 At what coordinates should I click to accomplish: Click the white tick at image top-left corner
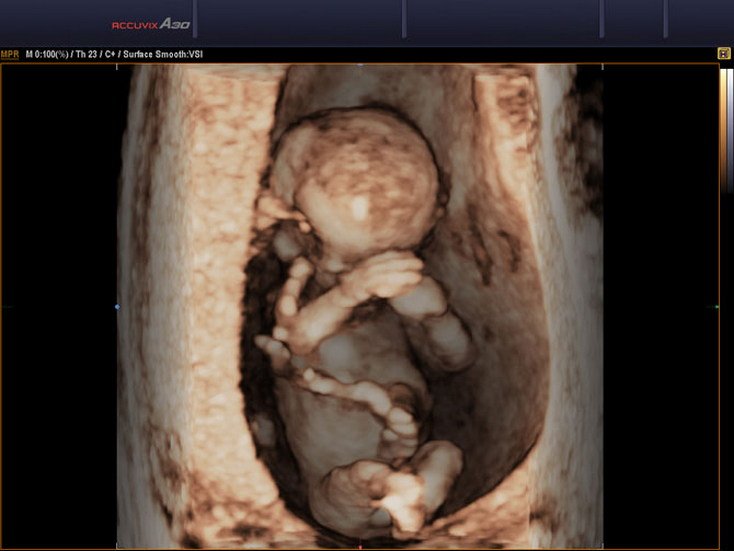(x=118, y=67)
